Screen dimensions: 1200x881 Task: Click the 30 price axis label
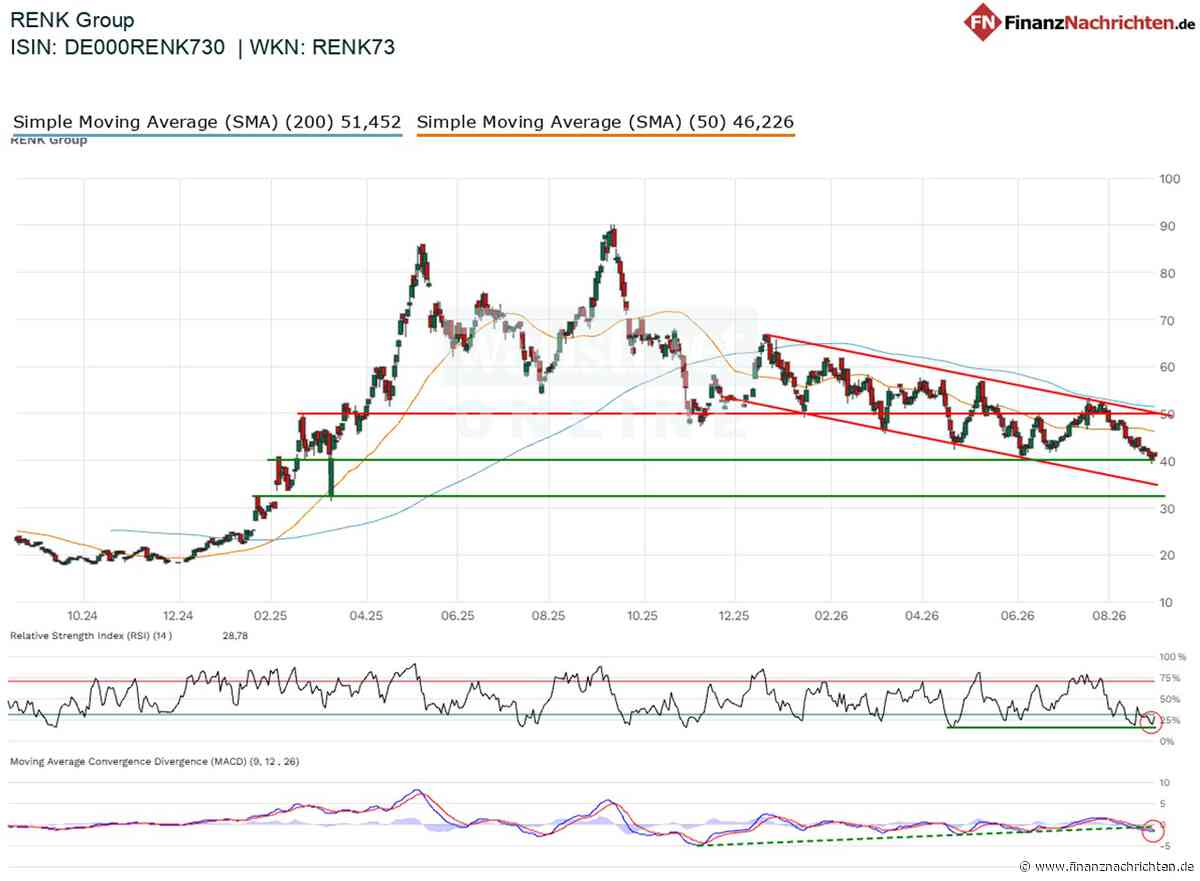click(1166, 508)
